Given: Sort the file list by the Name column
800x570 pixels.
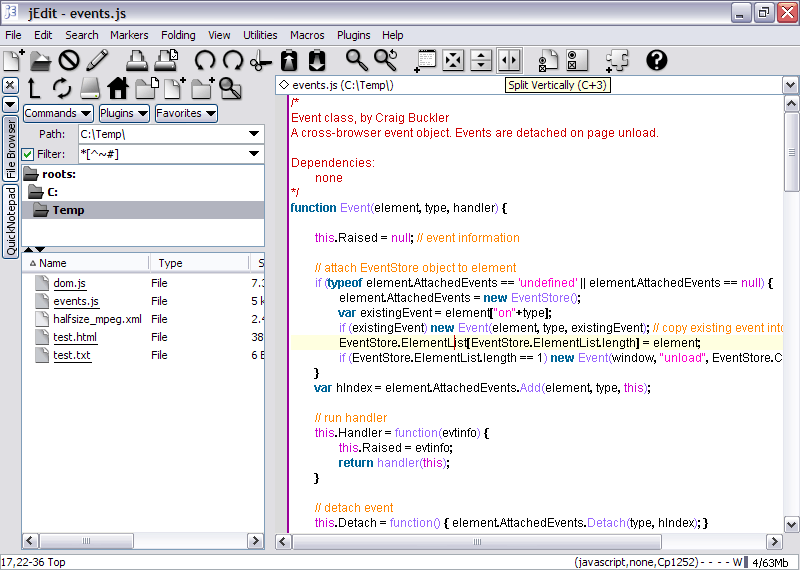Looking at the screenshot, I should point(86,263).
